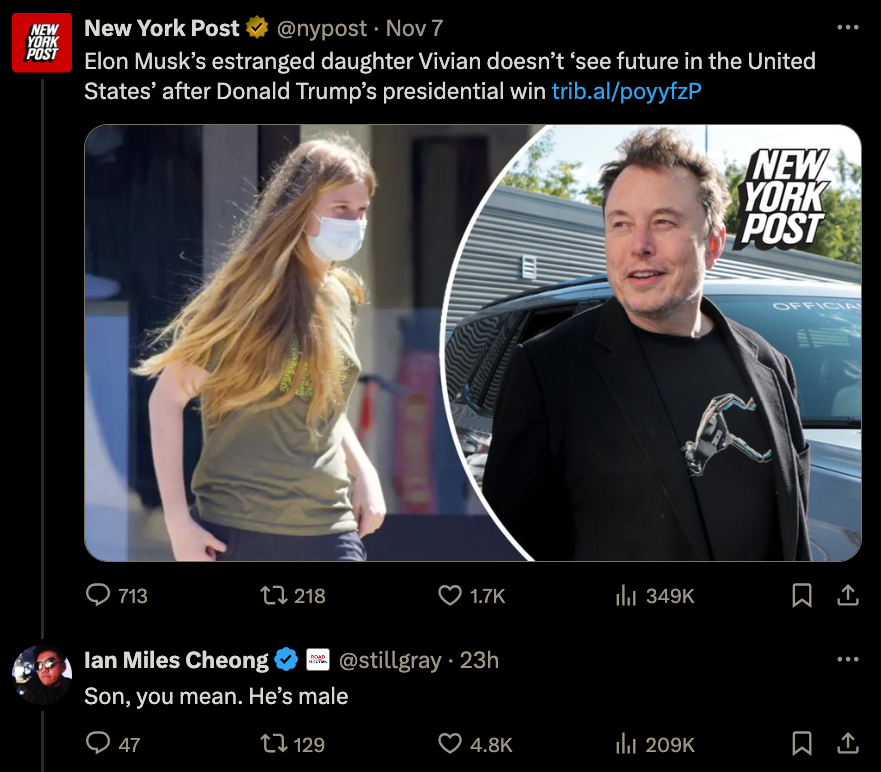881x772 pixels.
Task: Click the New York Post avatar
Action: 42,43
